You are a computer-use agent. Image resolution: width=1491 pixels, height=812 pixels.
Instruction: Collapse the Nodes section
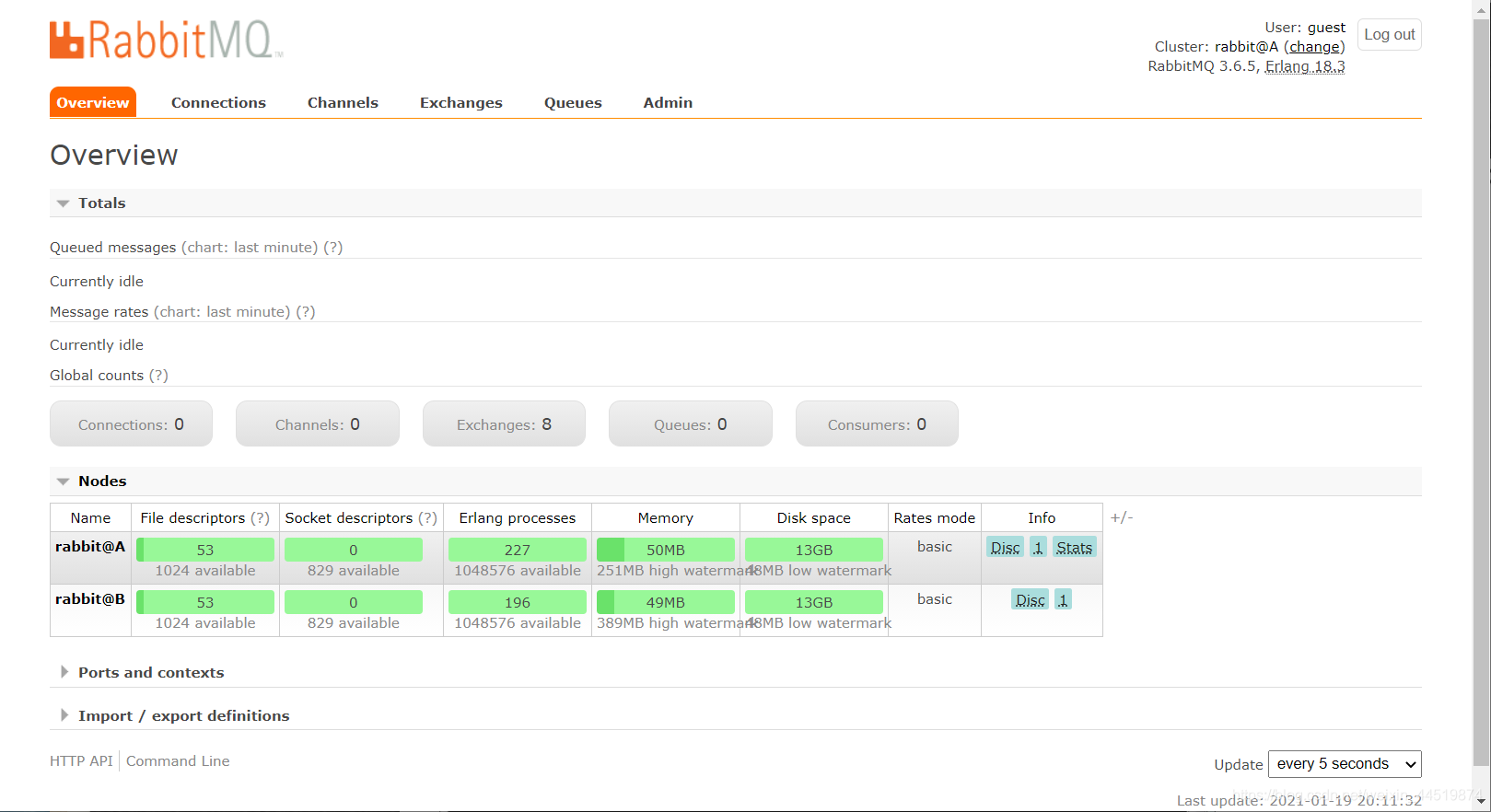(102, 481)
